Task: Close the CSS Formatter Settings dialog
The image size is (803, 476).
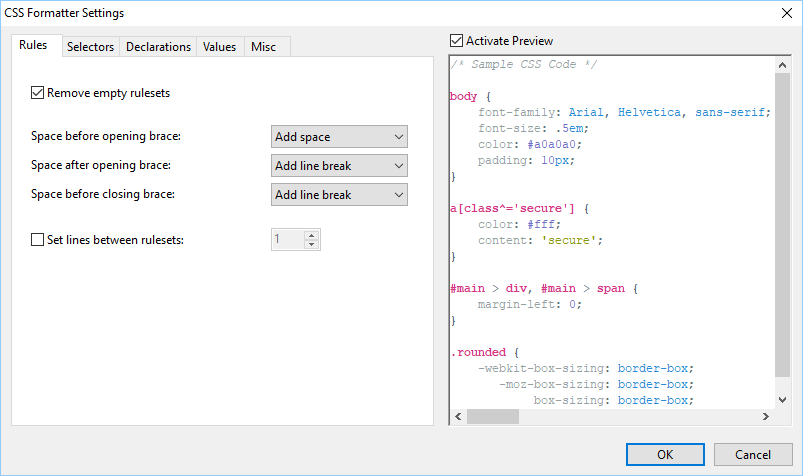Action: (x=783, y=12)
